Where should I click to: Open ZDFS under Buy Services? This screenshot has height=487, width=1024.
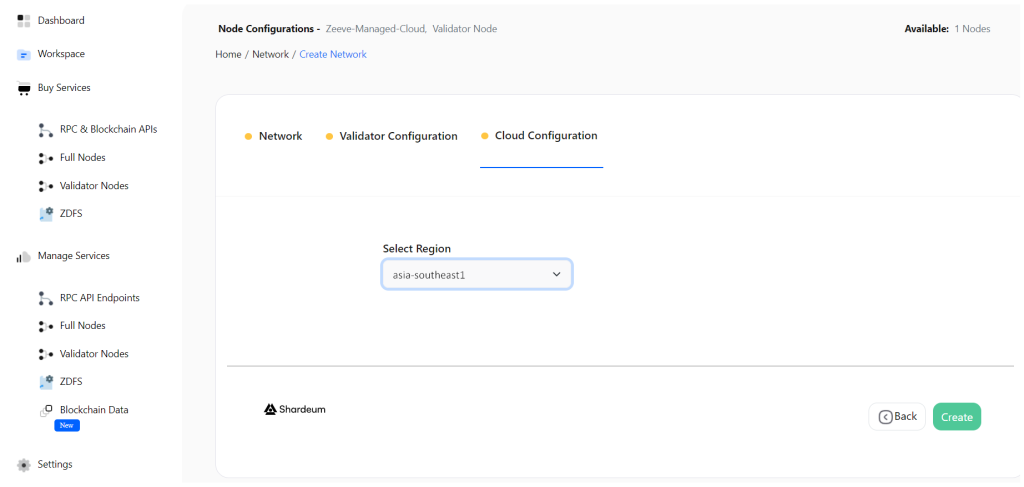pos(71,213)
